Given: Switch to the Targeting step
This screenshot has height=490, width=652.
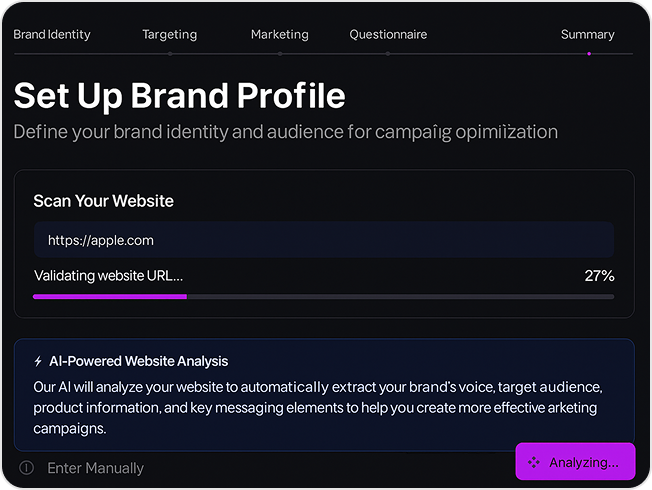Looking at the screenshot, I should coord(170,35).
